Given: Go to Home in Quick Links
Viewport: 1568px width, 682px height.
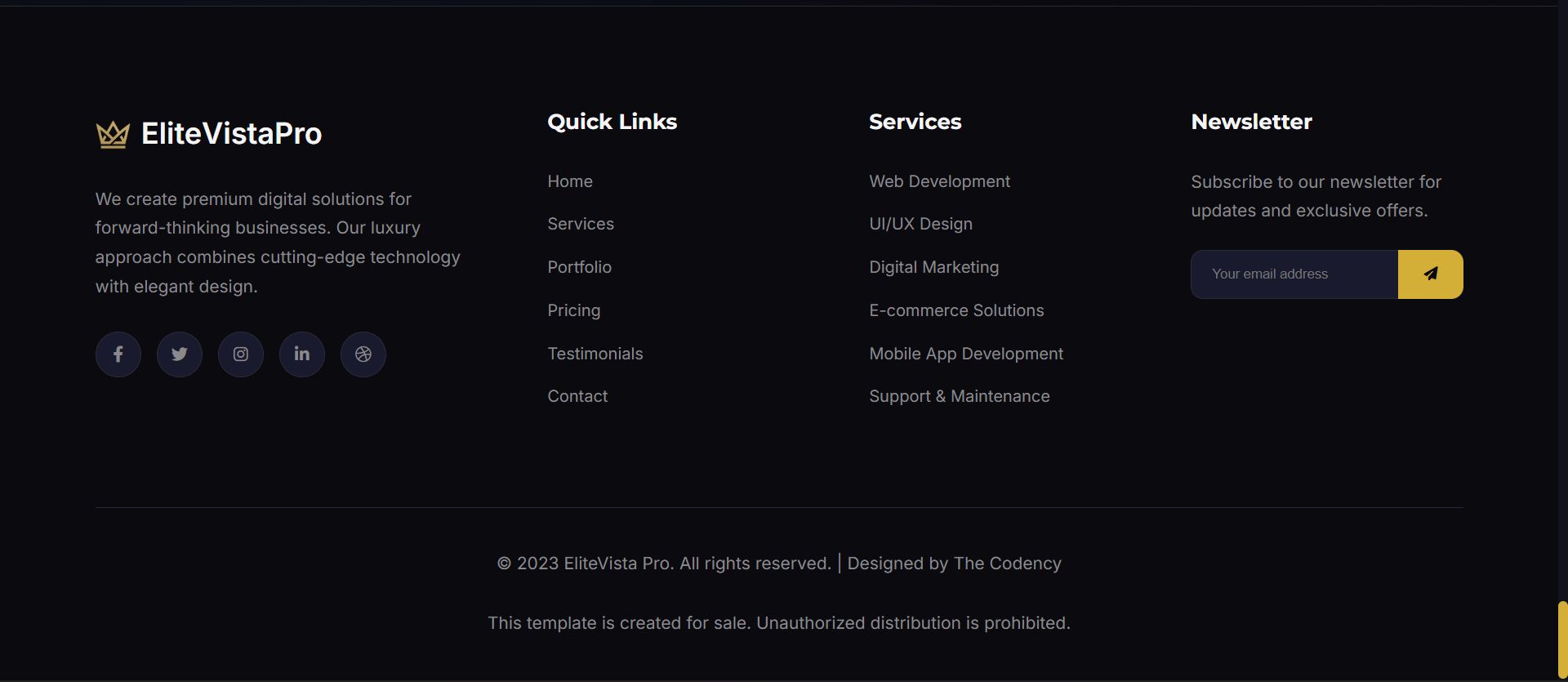Looking at the screenshot, I should (x=570, y=181).
